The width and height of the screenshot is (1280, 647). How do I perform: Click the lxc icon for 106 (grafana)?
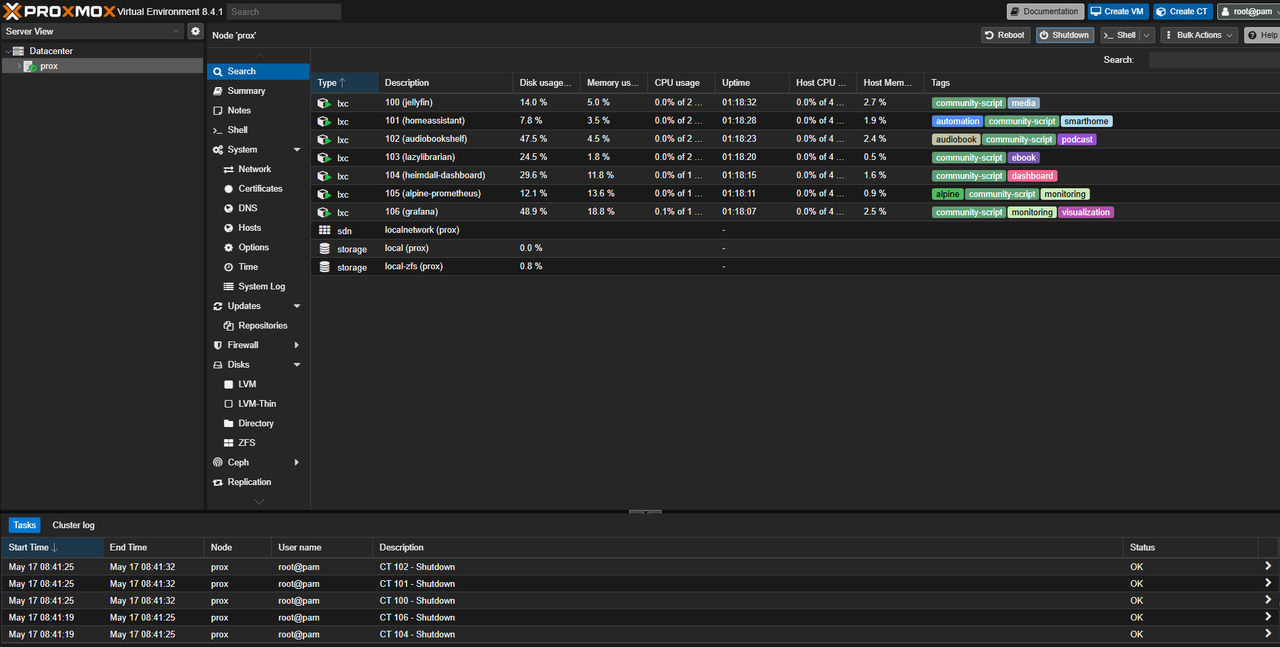(x=324, y=212)
